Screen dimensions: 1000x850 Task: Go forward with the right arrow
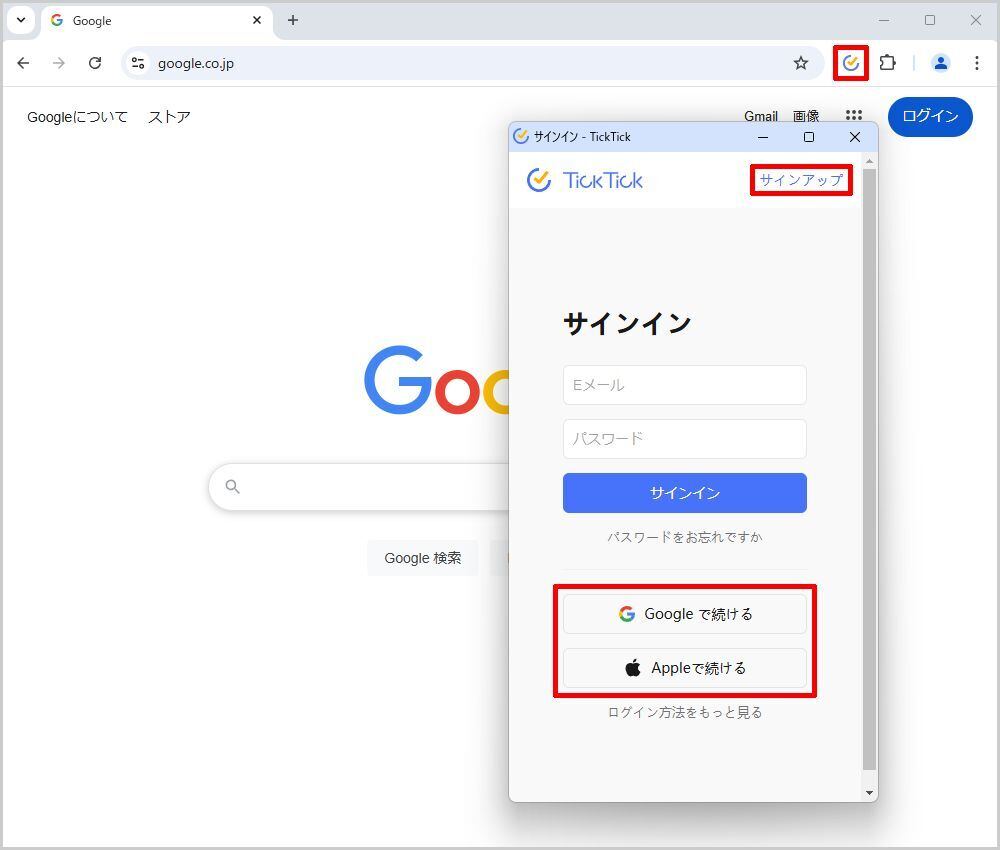(59, 63)
